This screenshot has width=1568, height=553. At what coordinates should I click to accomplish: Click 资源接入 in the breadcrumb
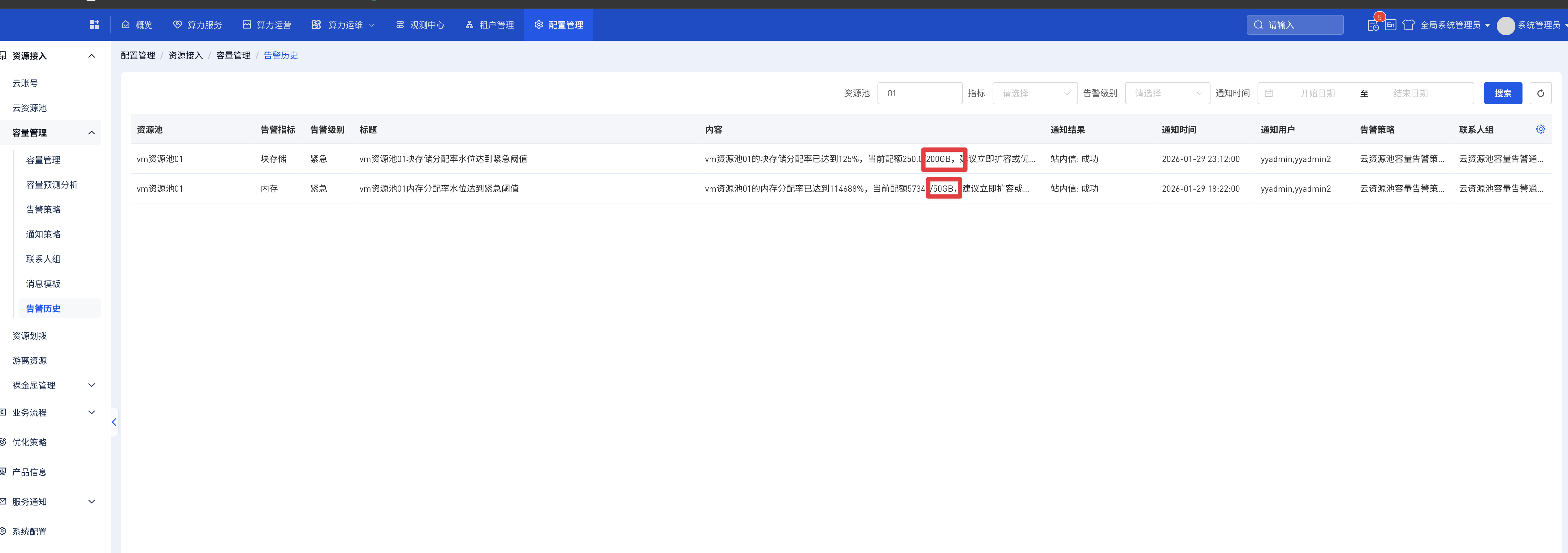(185, 55)
